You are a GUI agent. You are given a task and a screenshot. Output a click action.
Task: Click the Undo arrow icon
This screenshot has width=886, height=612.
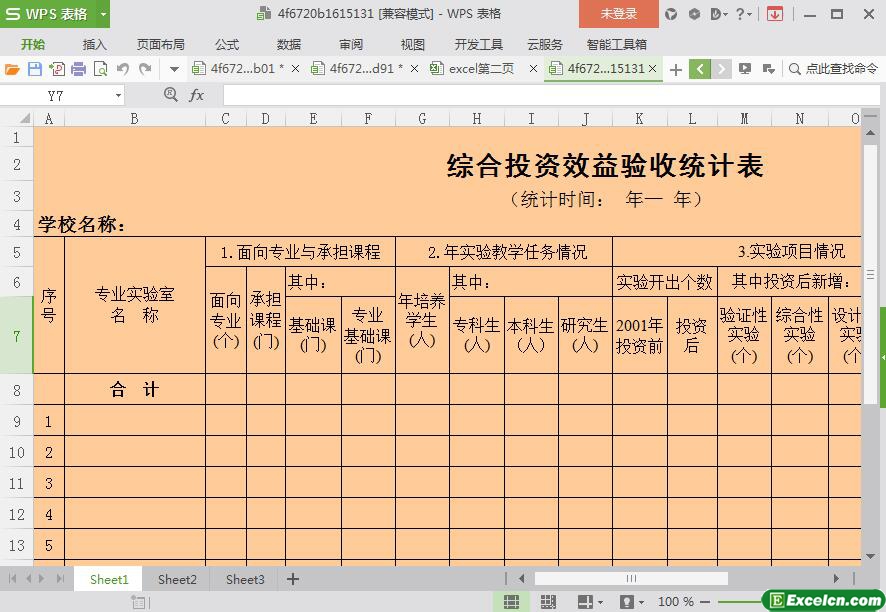coord(123,69)
